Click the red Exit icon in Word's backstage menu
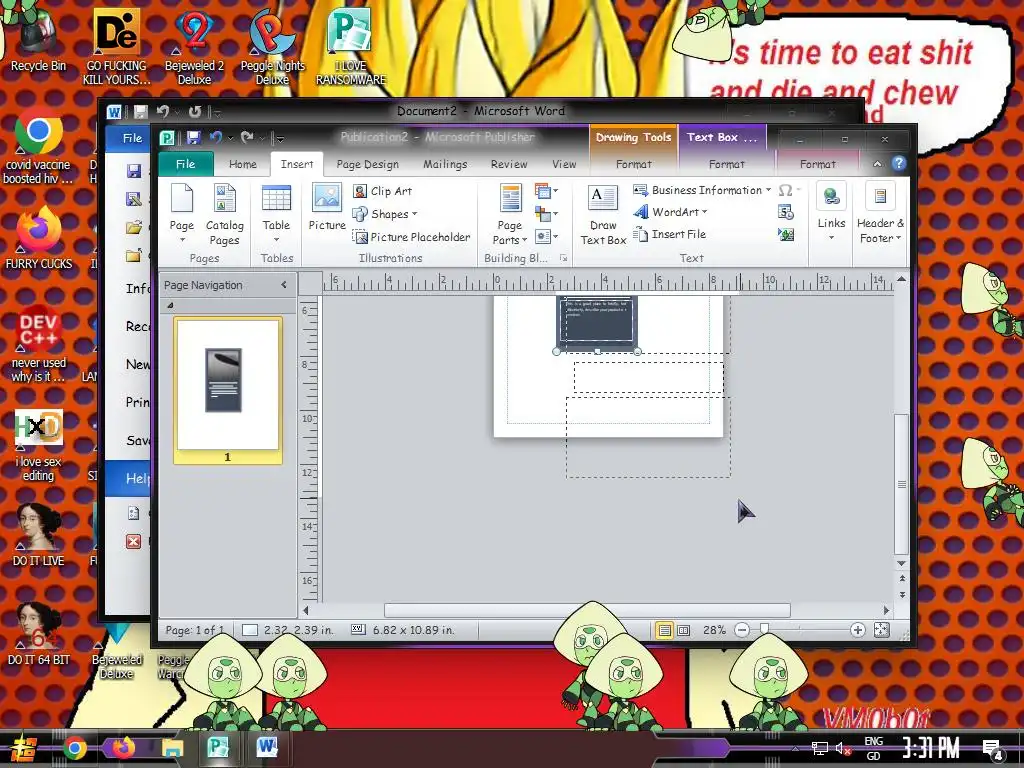 point(133,541)
